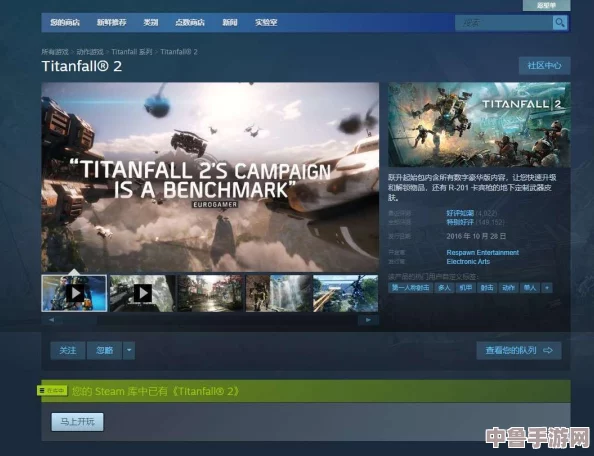Image resolution: width=594 pixels, height=456 pixels.
Task: Click the main trailer video player
Action: (210, 177)
